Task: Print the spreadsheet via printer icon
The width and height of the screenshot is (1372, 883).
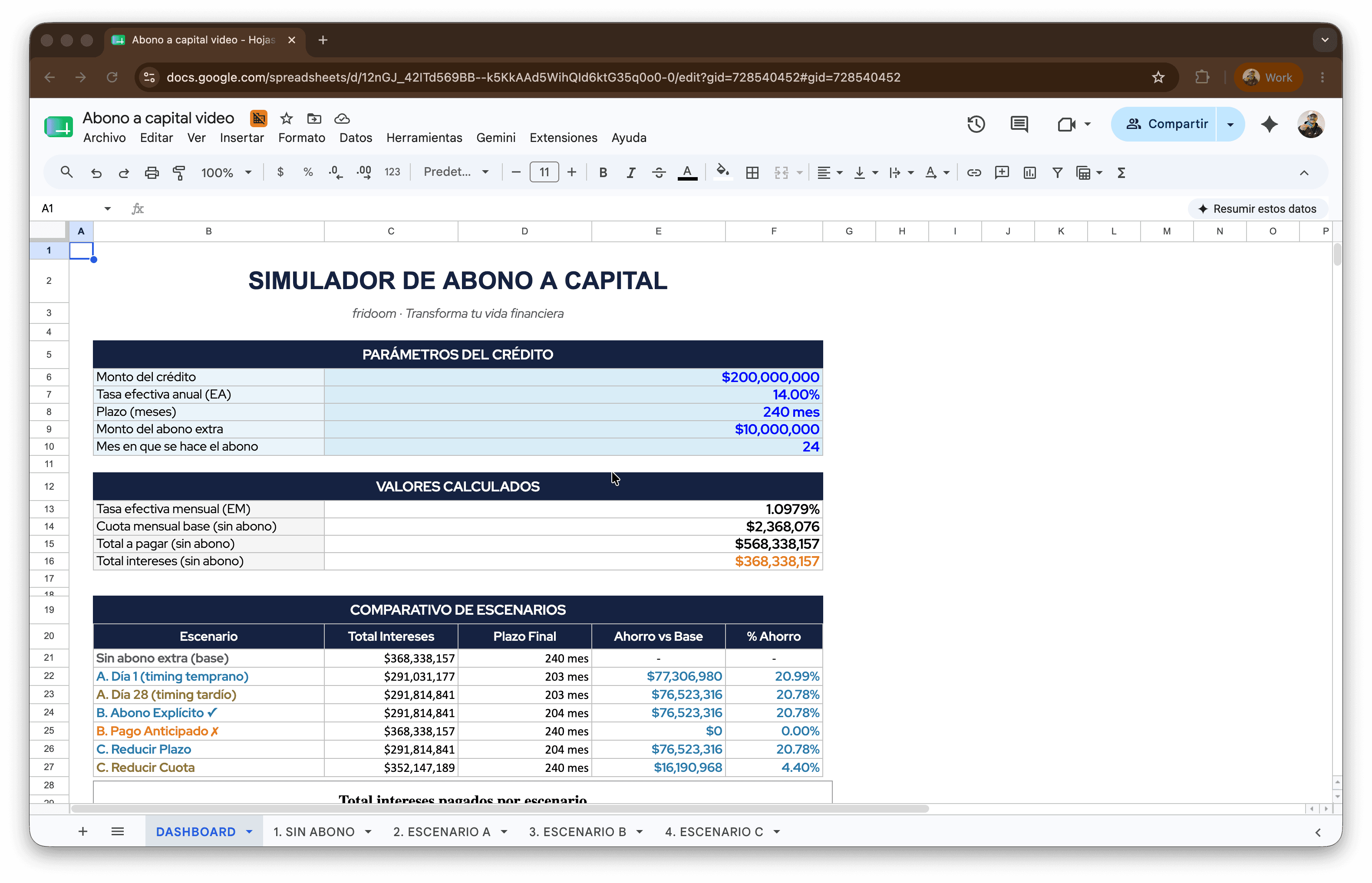Action: point(152,173)
